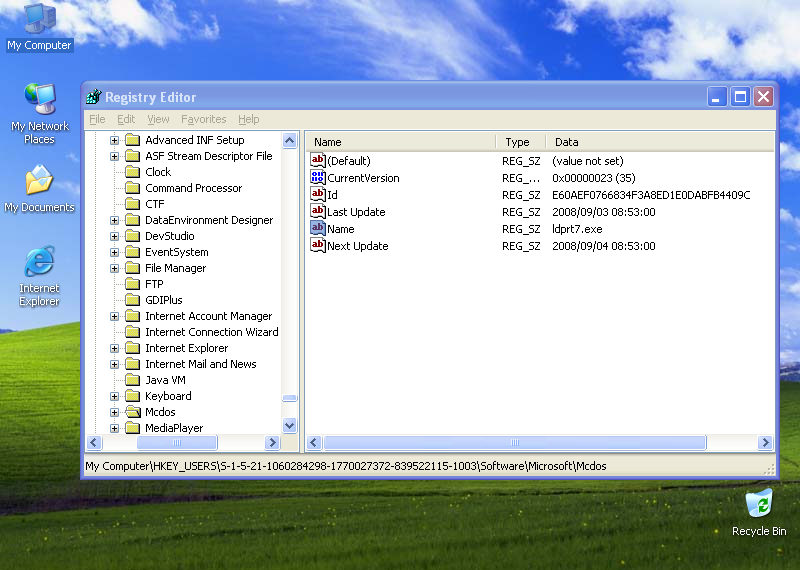Select the EventSystem tree key

(x=177, y=252)
